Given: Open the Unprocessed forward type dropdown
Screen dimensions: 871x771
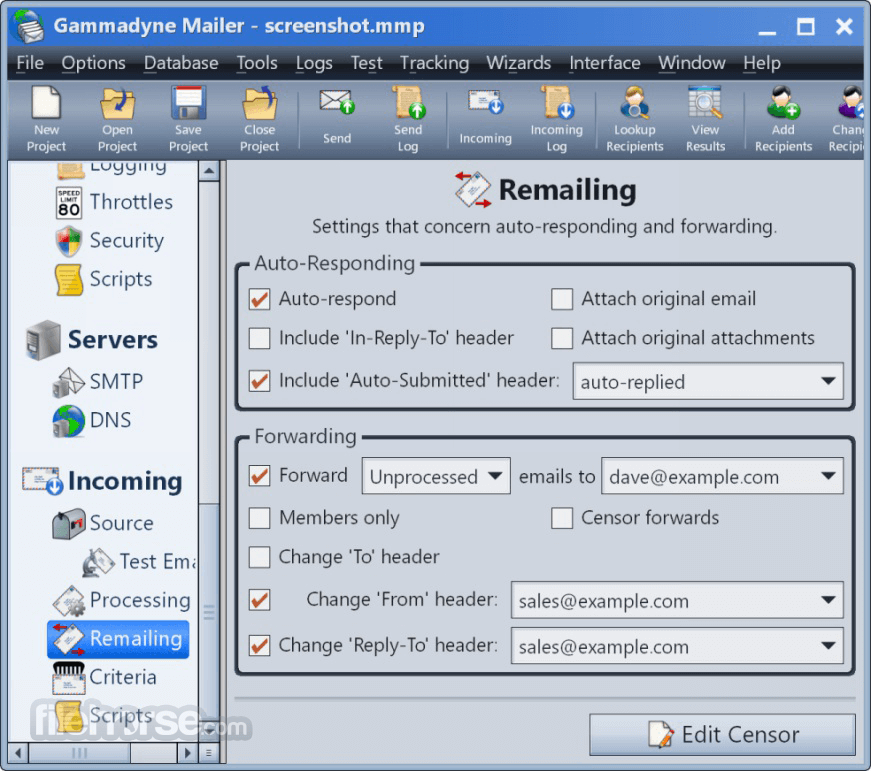Looking at the screenshot, I should (436, 476).
